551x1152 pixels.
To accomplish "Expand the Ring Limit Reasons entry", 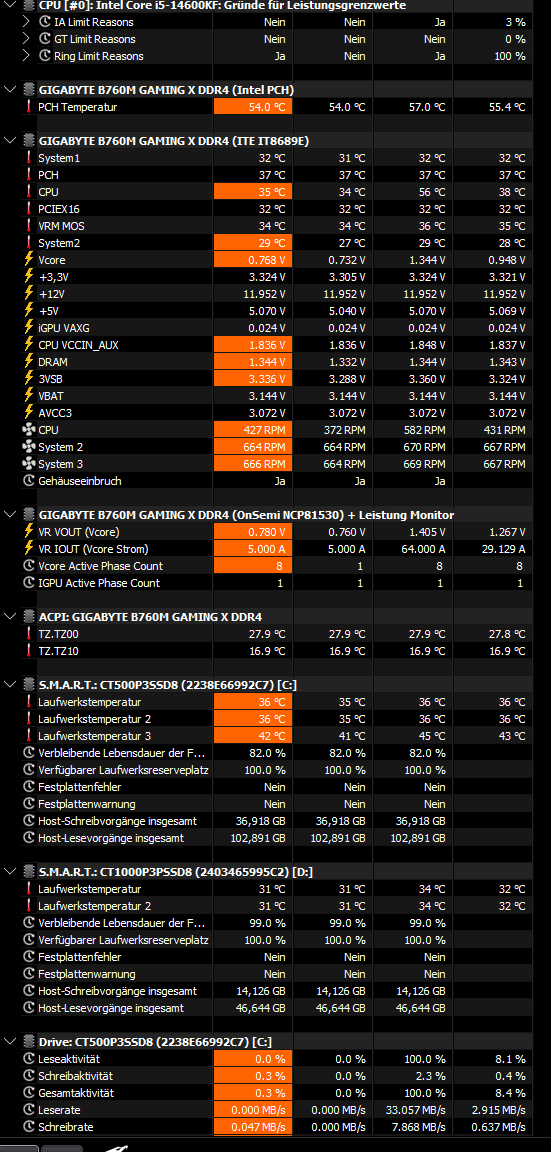I will 26,56.
